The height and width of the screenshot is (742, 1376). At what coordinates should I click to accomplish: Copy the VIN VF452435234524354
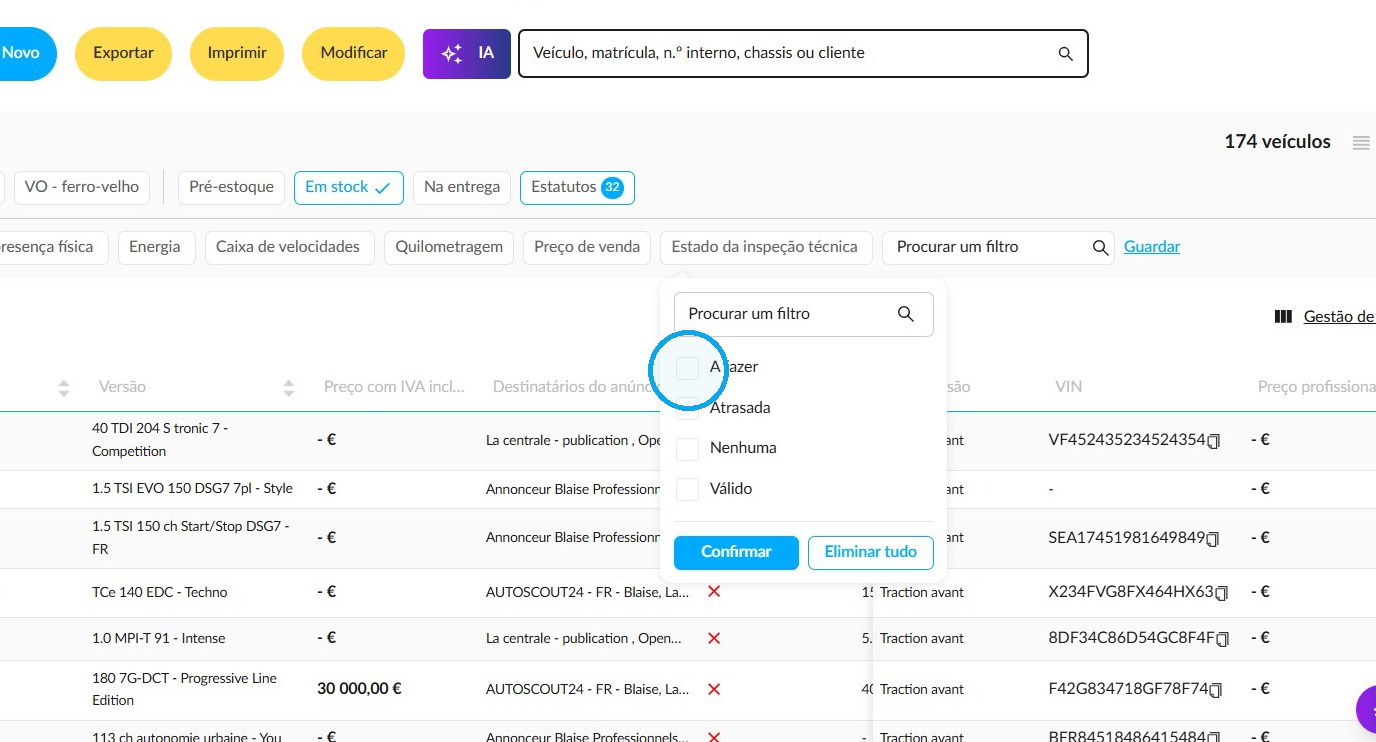click(1214, 441)
